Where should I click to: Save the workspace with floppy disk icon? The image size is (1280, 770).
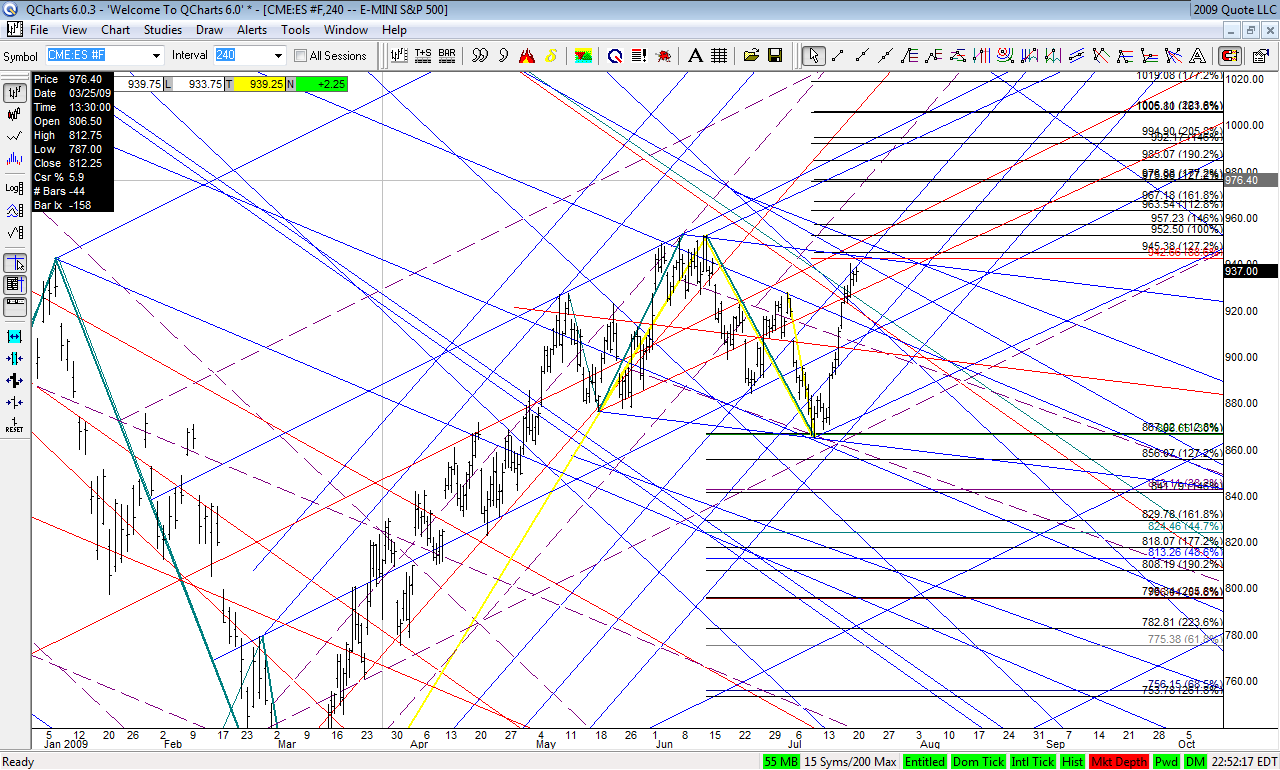775,56
